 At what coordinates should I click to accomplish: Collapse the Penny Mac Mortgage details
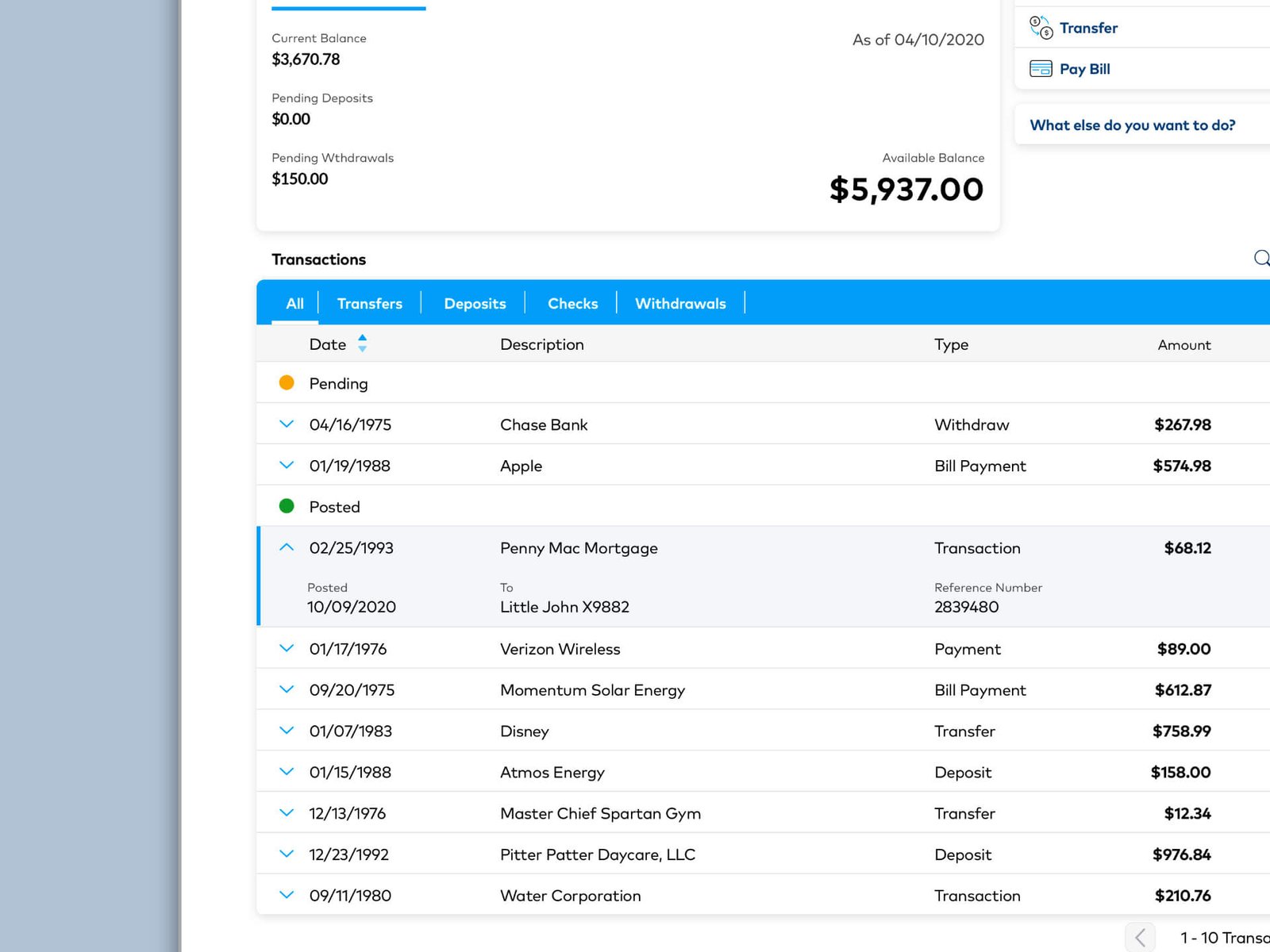(x=287, y=547)
